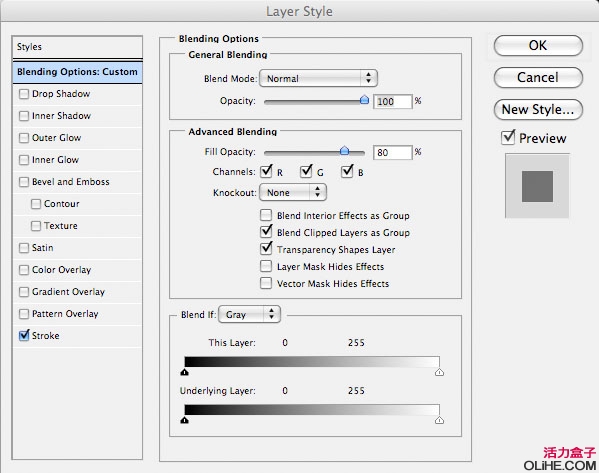
Task: Click the OK button
Action: pos(538,45)
